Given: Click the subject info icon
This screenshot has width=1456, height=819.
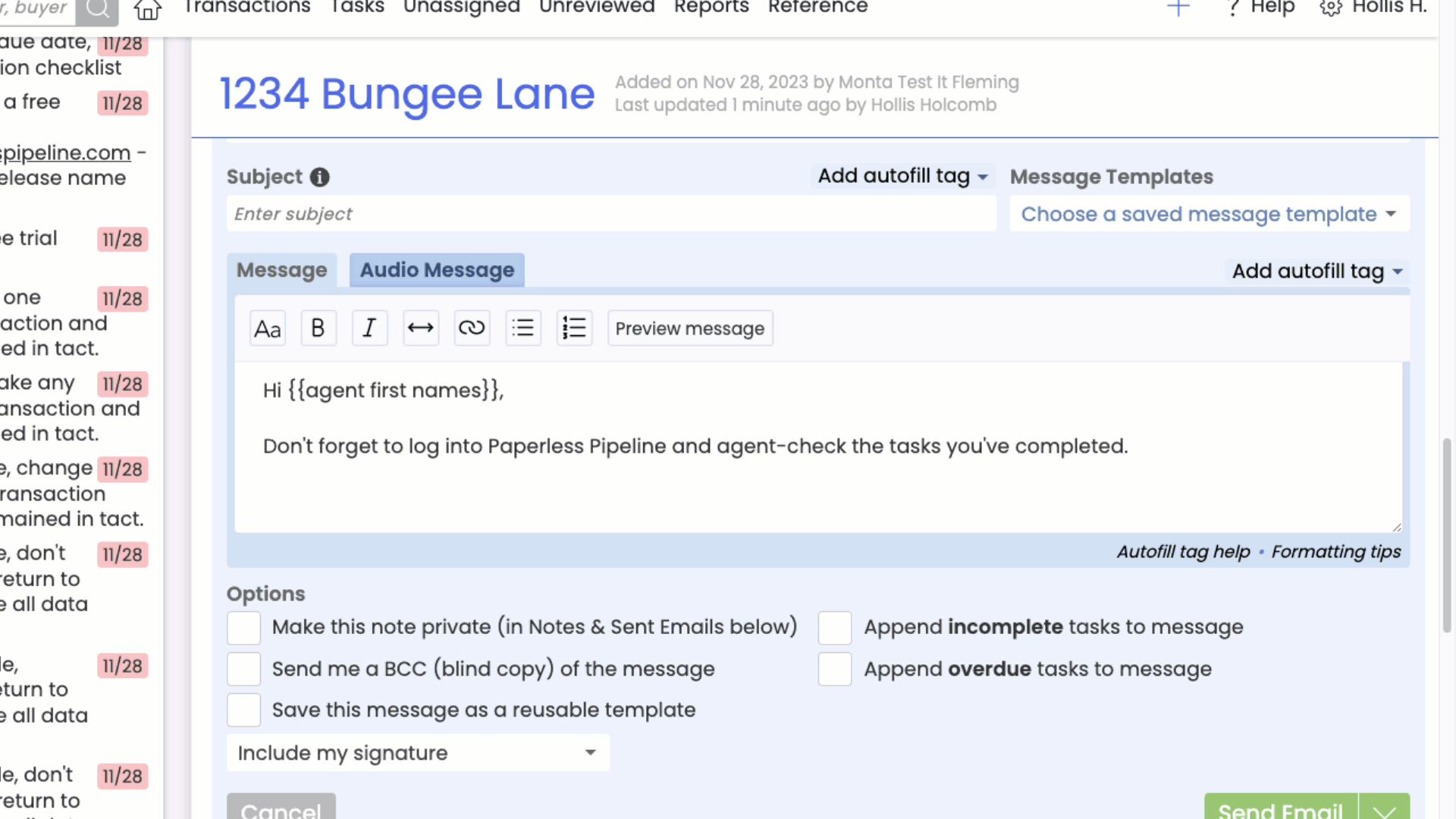Looking at the screenshot, I should click(320, 177).
